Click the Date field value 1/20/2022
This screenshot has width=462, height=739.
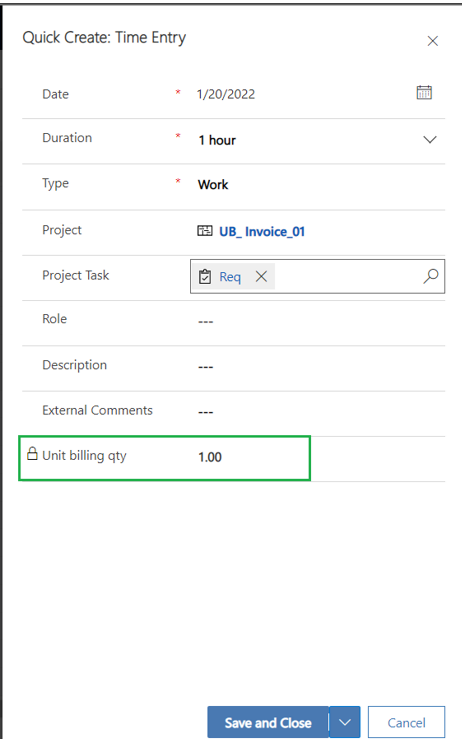click(x=226, y=94)
